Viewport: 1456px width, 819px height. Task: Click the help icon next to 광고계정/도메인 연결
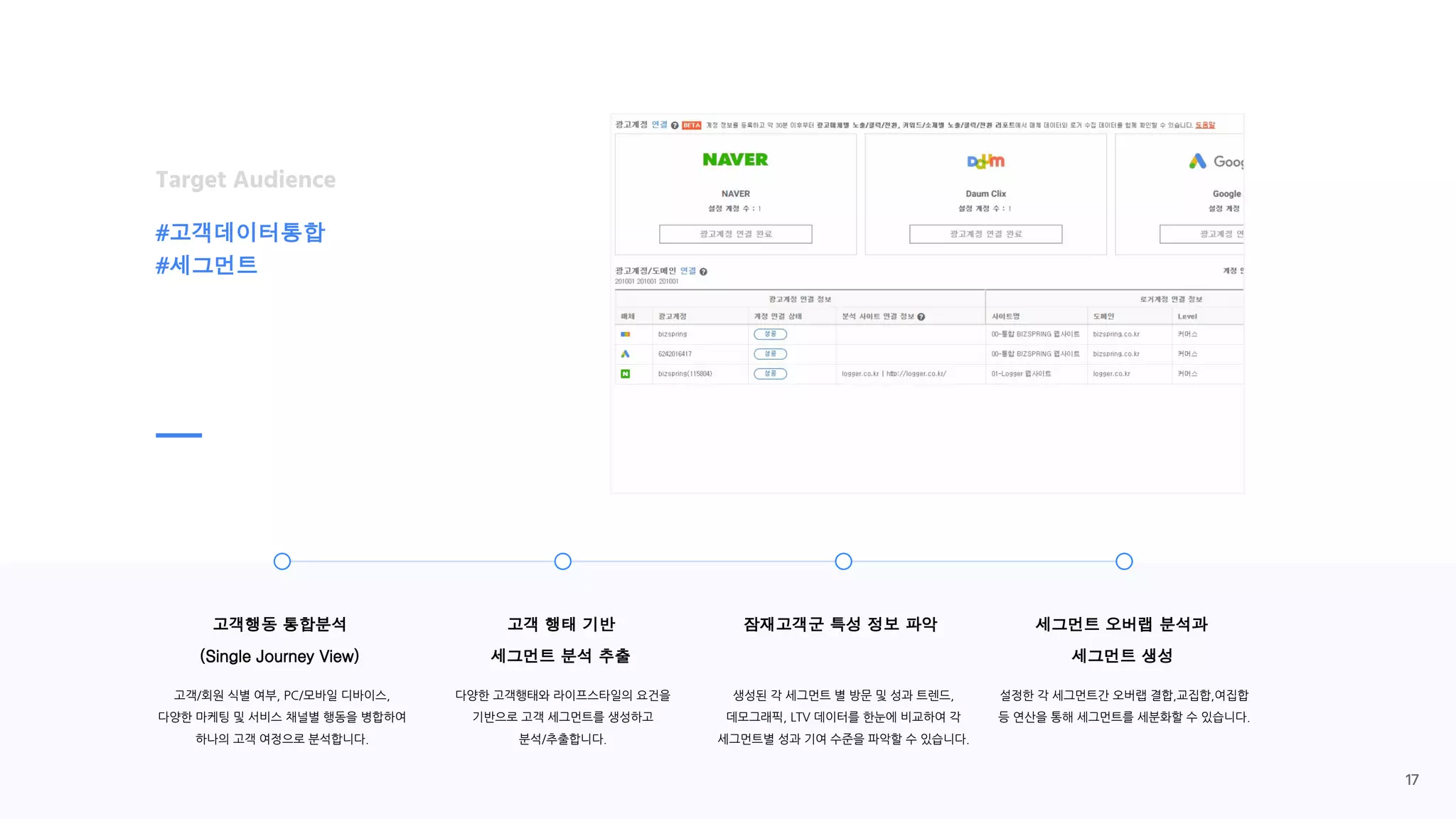pyautogui.click(x=703, y=272)
